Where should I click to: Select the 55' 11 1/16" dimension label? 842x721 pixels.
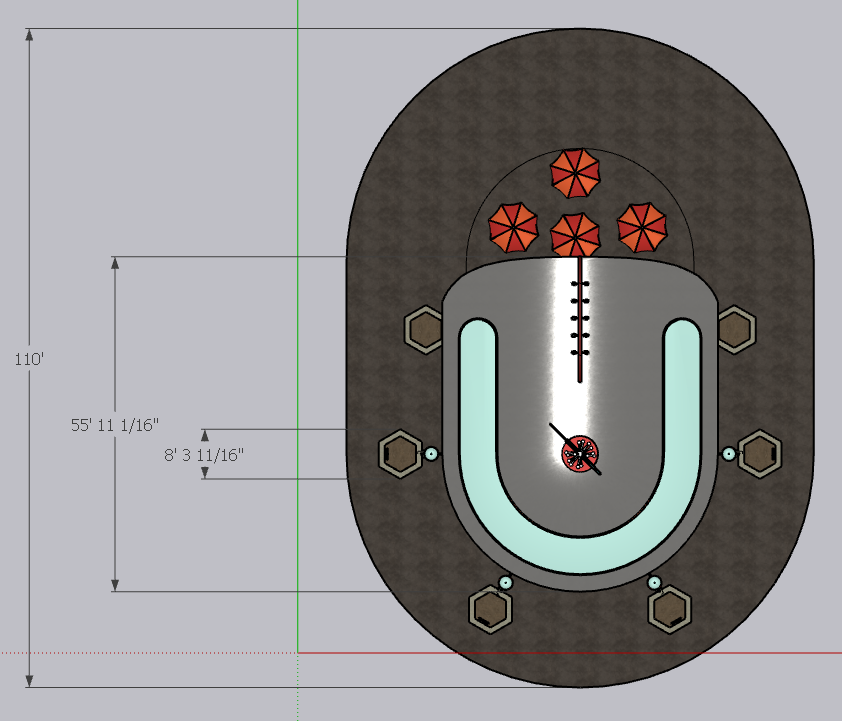click(x=115, y=425)
